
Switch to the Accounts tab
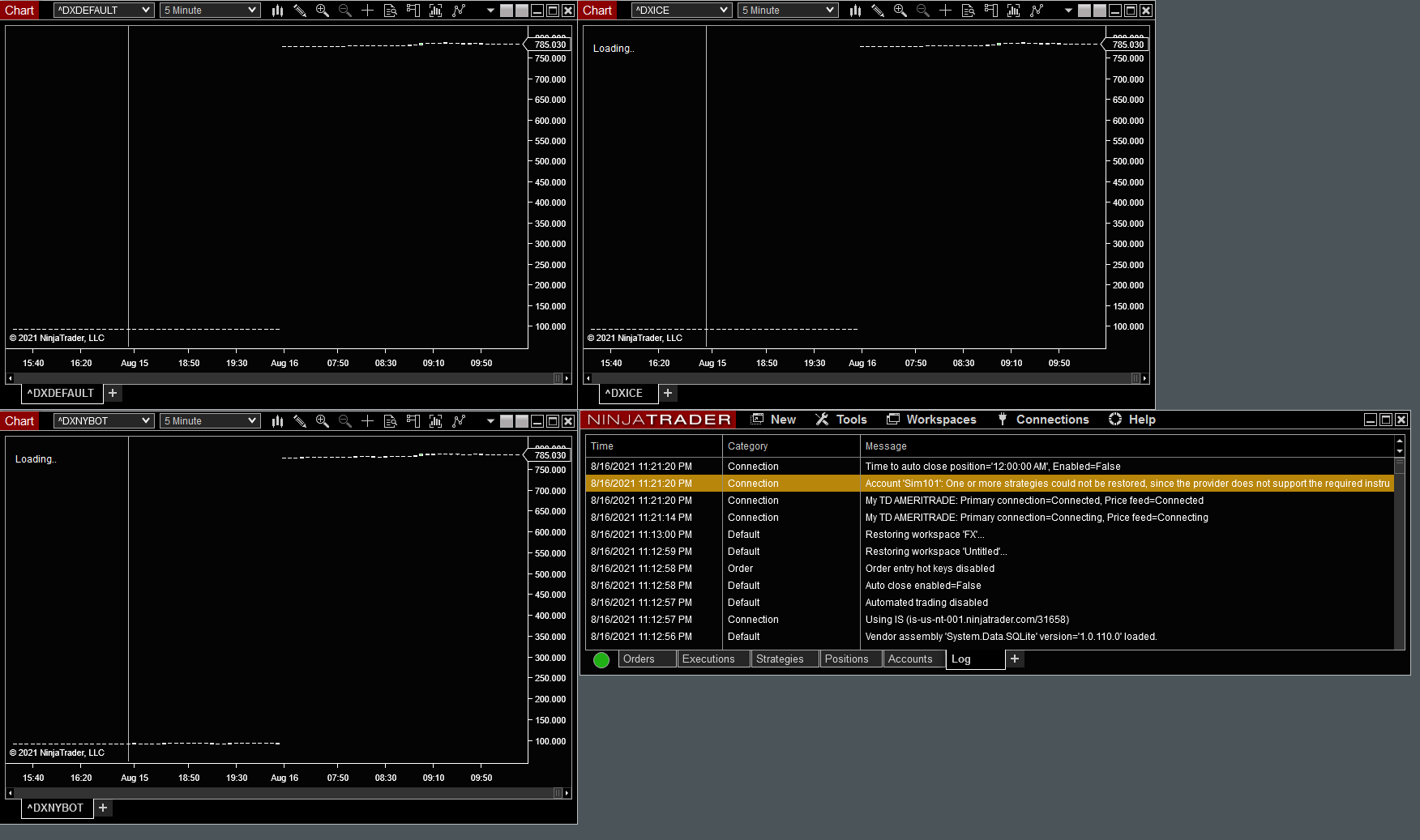914,659
